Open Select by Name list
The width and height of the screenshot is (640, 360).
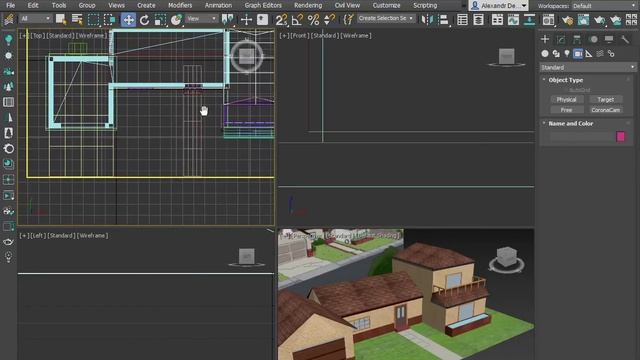point(77,19)
